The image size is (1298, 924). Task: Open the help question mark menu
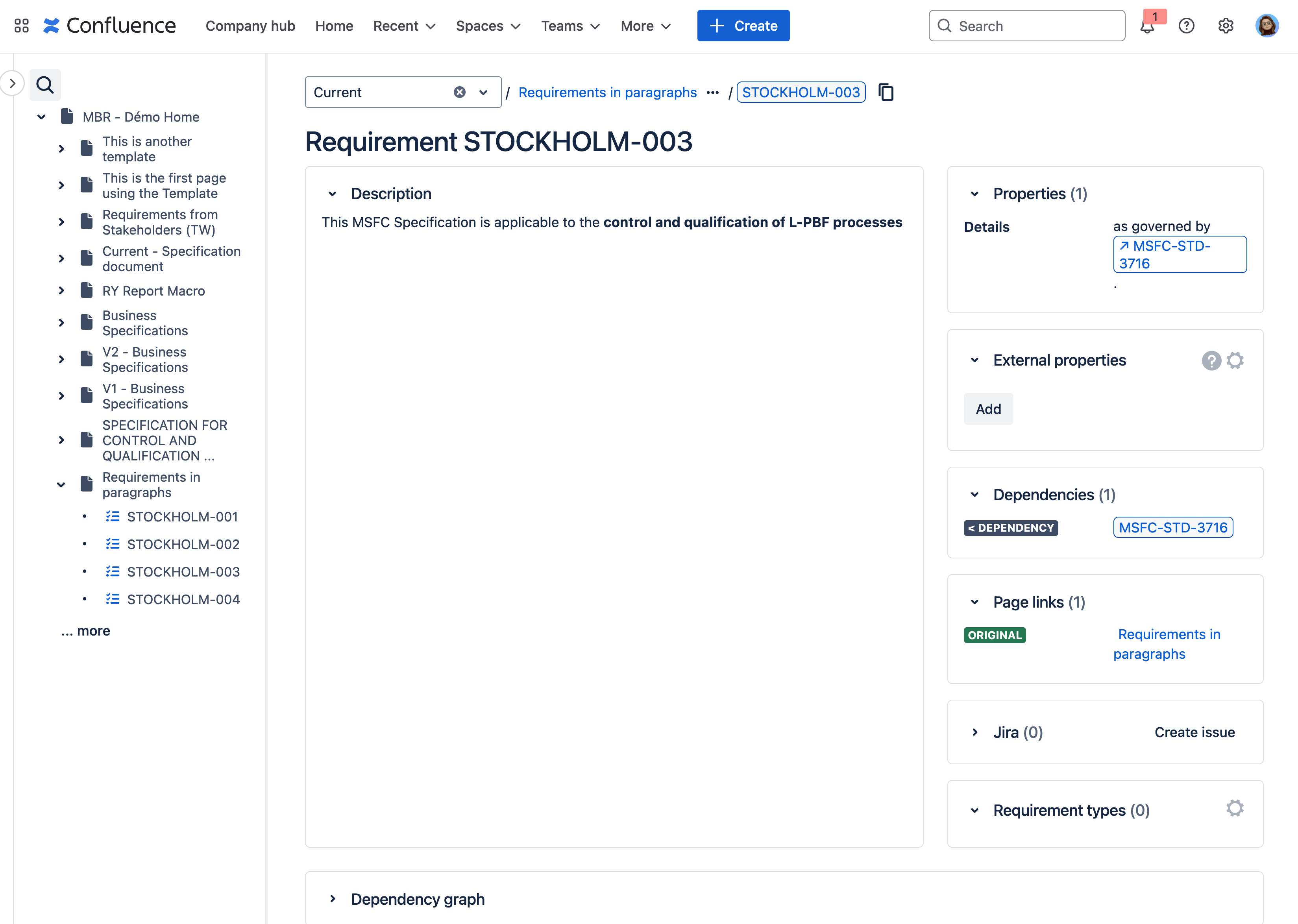[1187, 26]
